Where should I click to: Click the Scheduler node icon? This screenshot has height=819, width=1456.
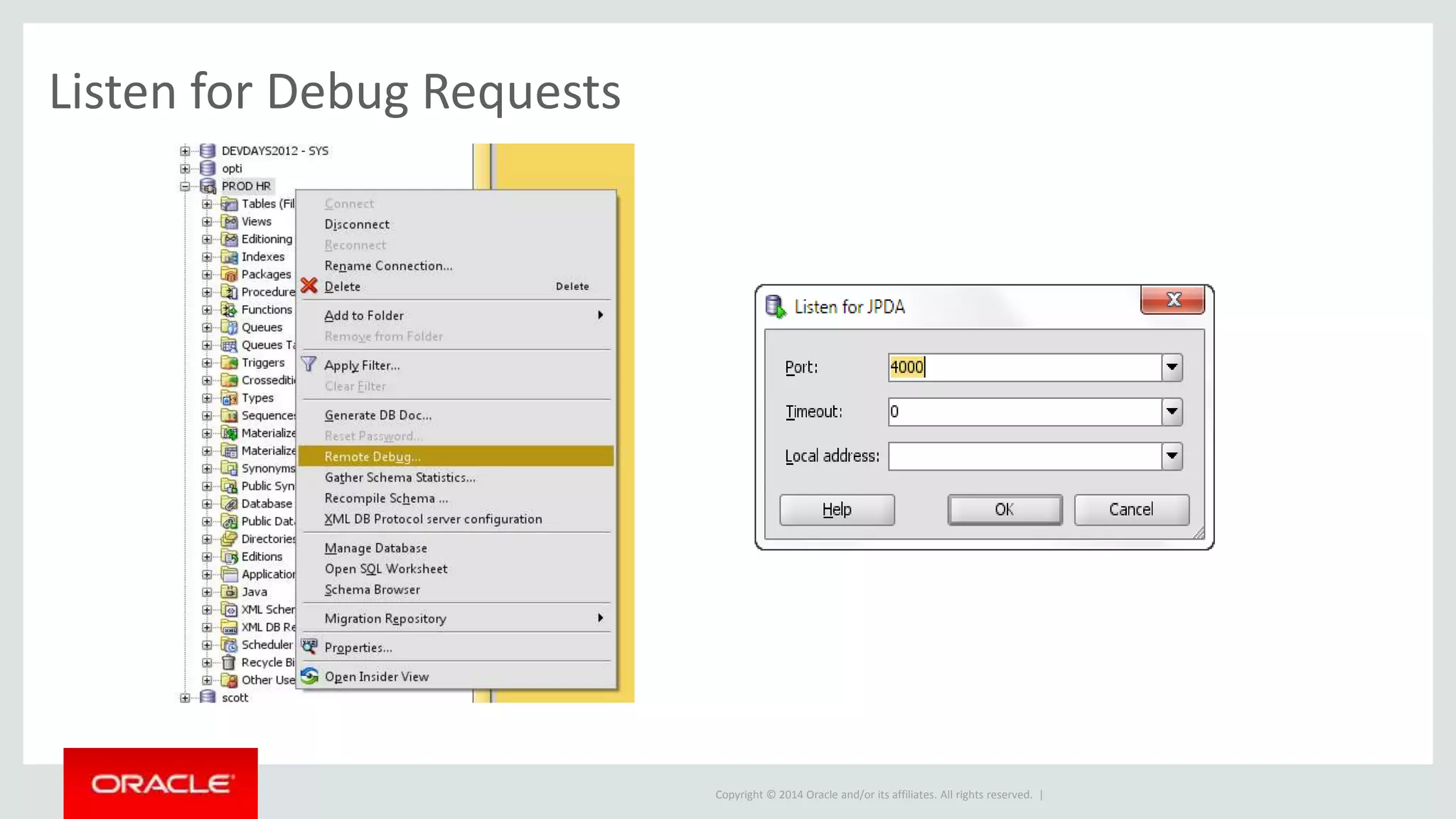[x=229, y=645]
